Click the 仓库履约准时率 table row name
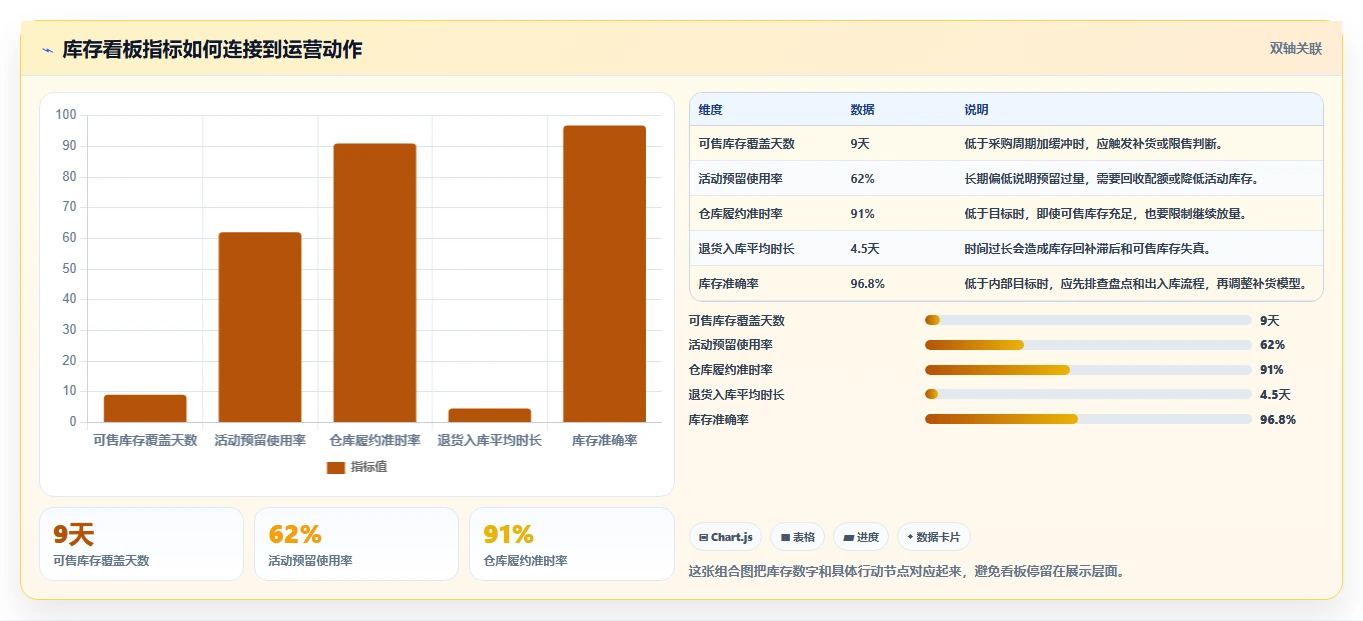 741,214
